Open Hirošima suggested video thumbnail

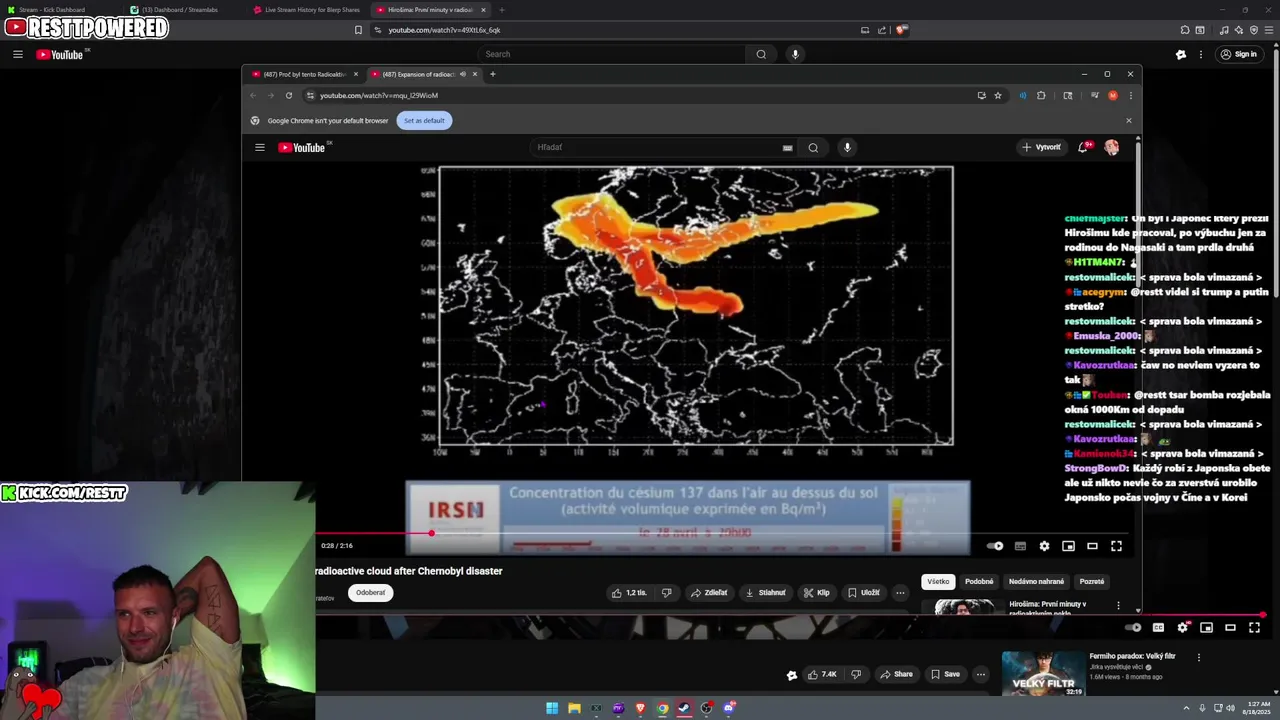pyautogui.click(x=965, y=606)
